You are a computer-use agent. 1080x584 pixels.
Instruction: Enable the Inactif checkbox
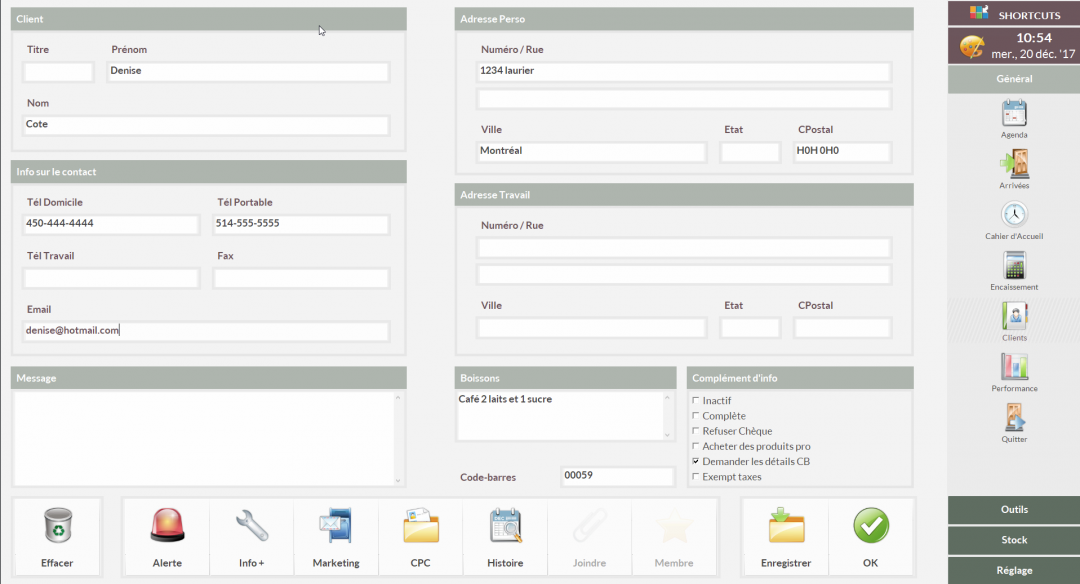point(696,401)
